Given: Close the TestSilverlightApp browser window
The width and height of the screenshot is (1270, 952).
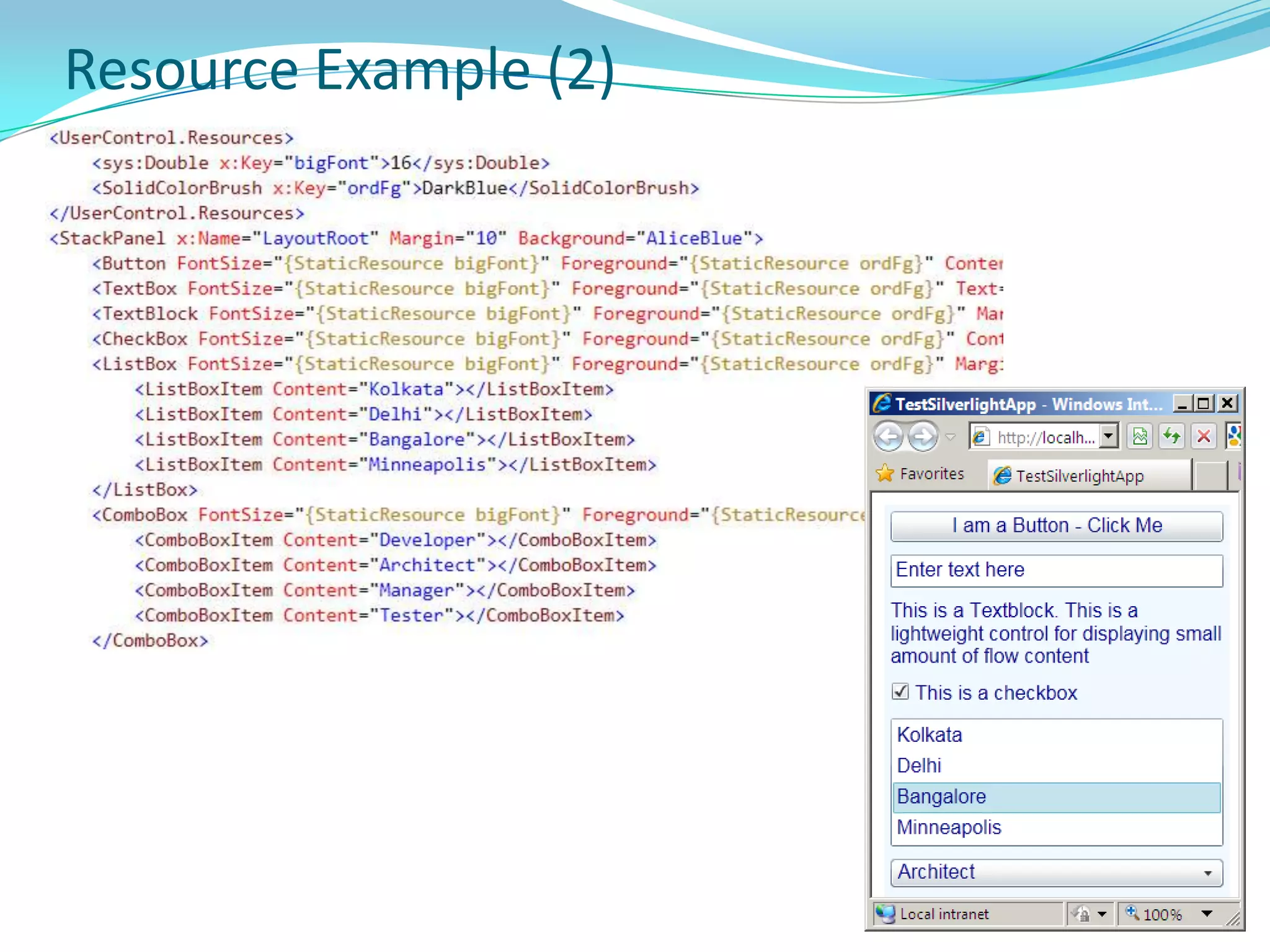Looking at the screenshot, I should click(1227, 404).
